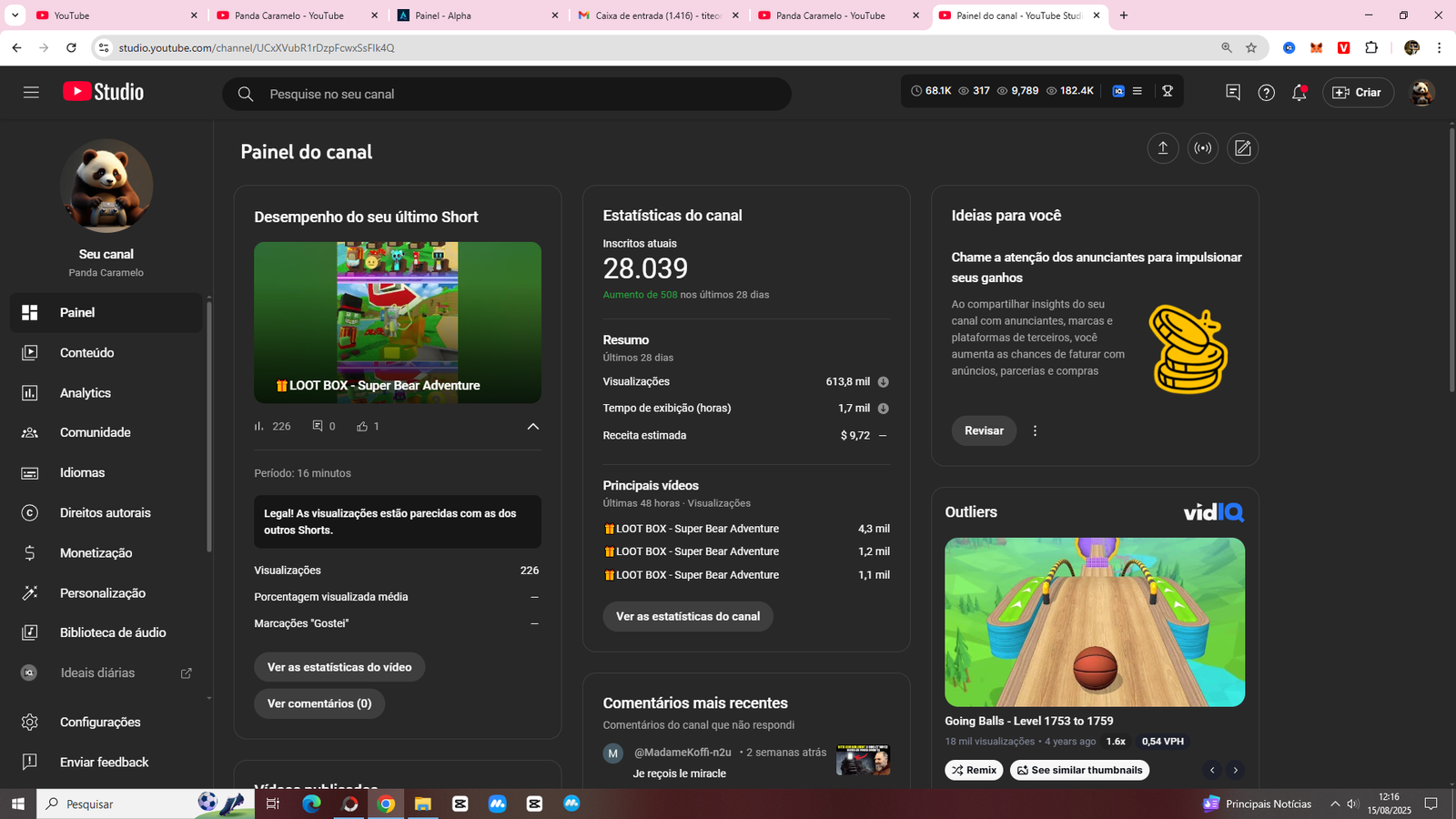Click the vidIQ blue logo in stats bar
The height and width of the screenshot is (819, 1456).
point(1118,91)
